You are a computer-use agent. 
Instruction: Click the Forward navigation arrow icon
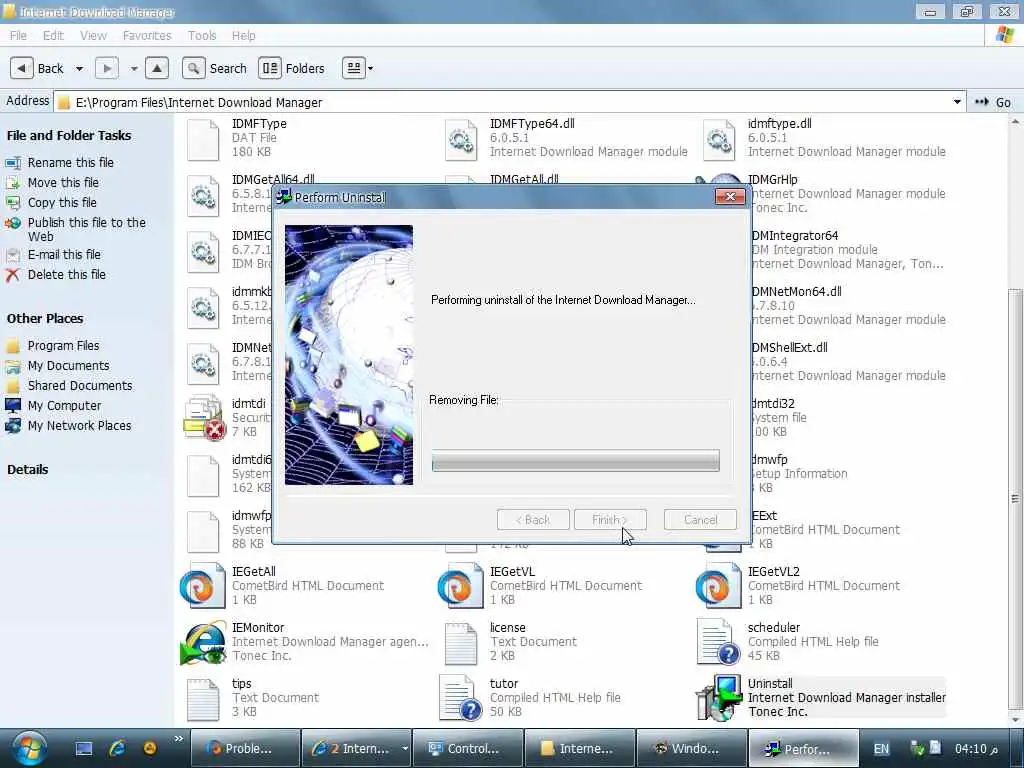(107, 68)
